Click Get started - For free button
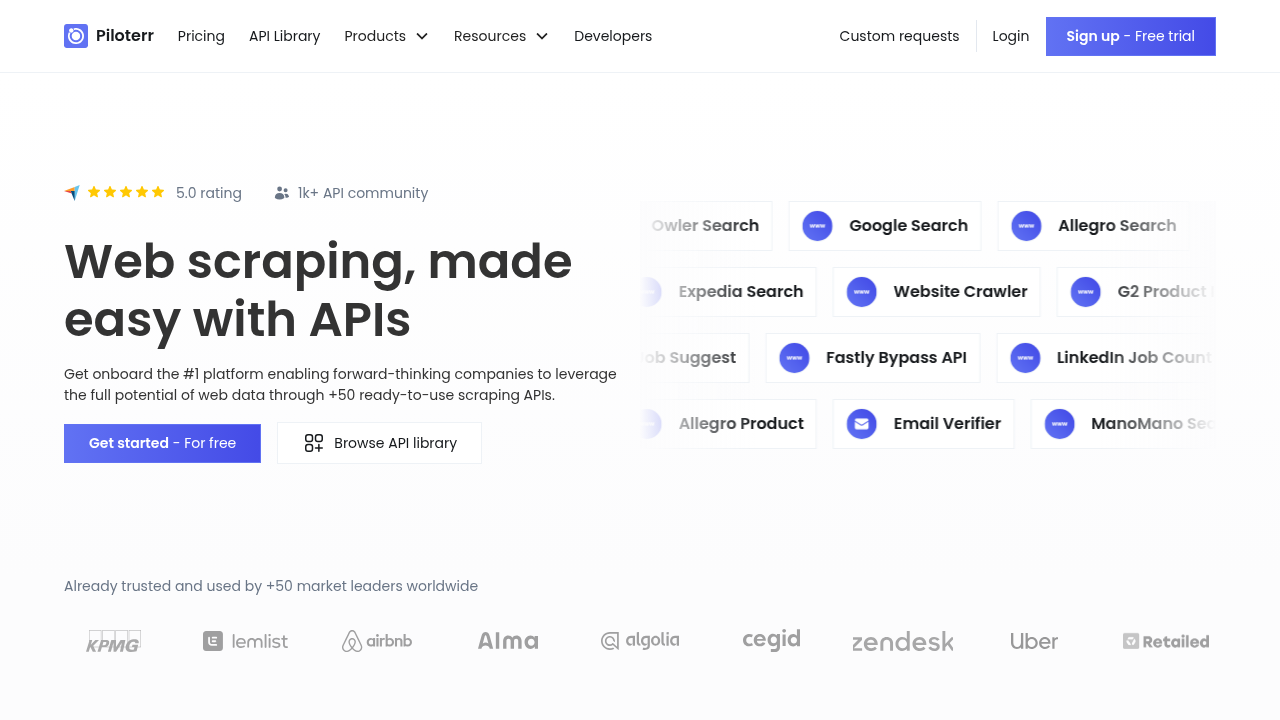Image resolution: width=1280 pixels, height=720 pixels. tap(162, 443)
